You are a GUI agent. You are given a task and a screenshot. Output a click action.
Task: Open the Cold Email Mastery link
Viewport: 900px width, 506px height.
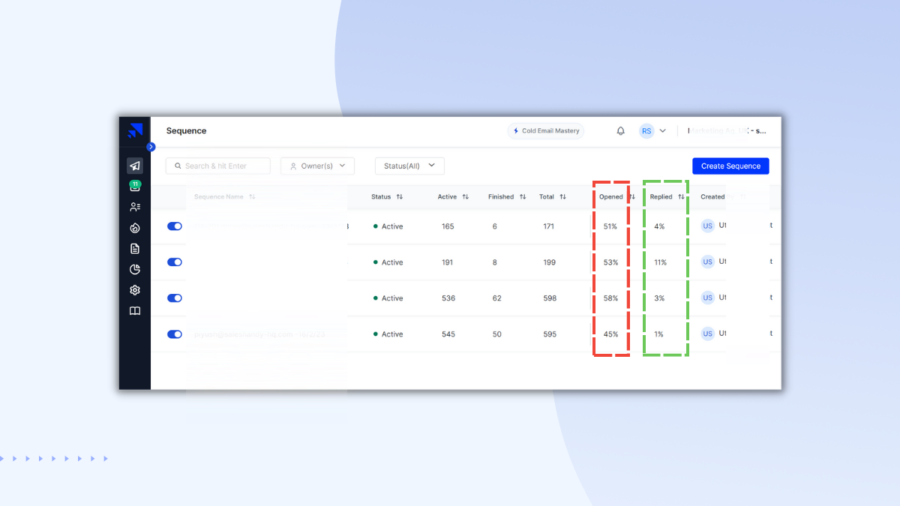[546, 131]
